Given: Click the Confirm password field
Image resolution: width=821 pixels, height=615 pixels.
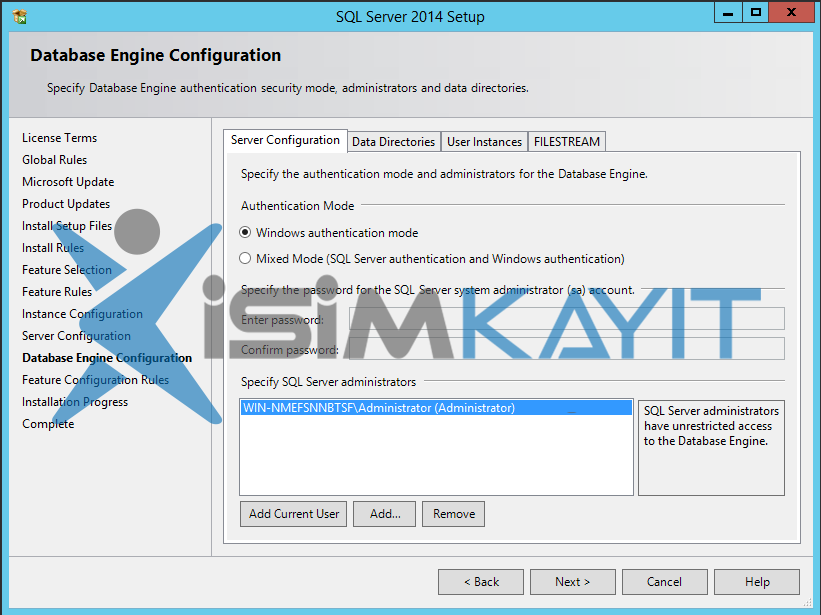Looking at the screenshot, I should 567,349.
